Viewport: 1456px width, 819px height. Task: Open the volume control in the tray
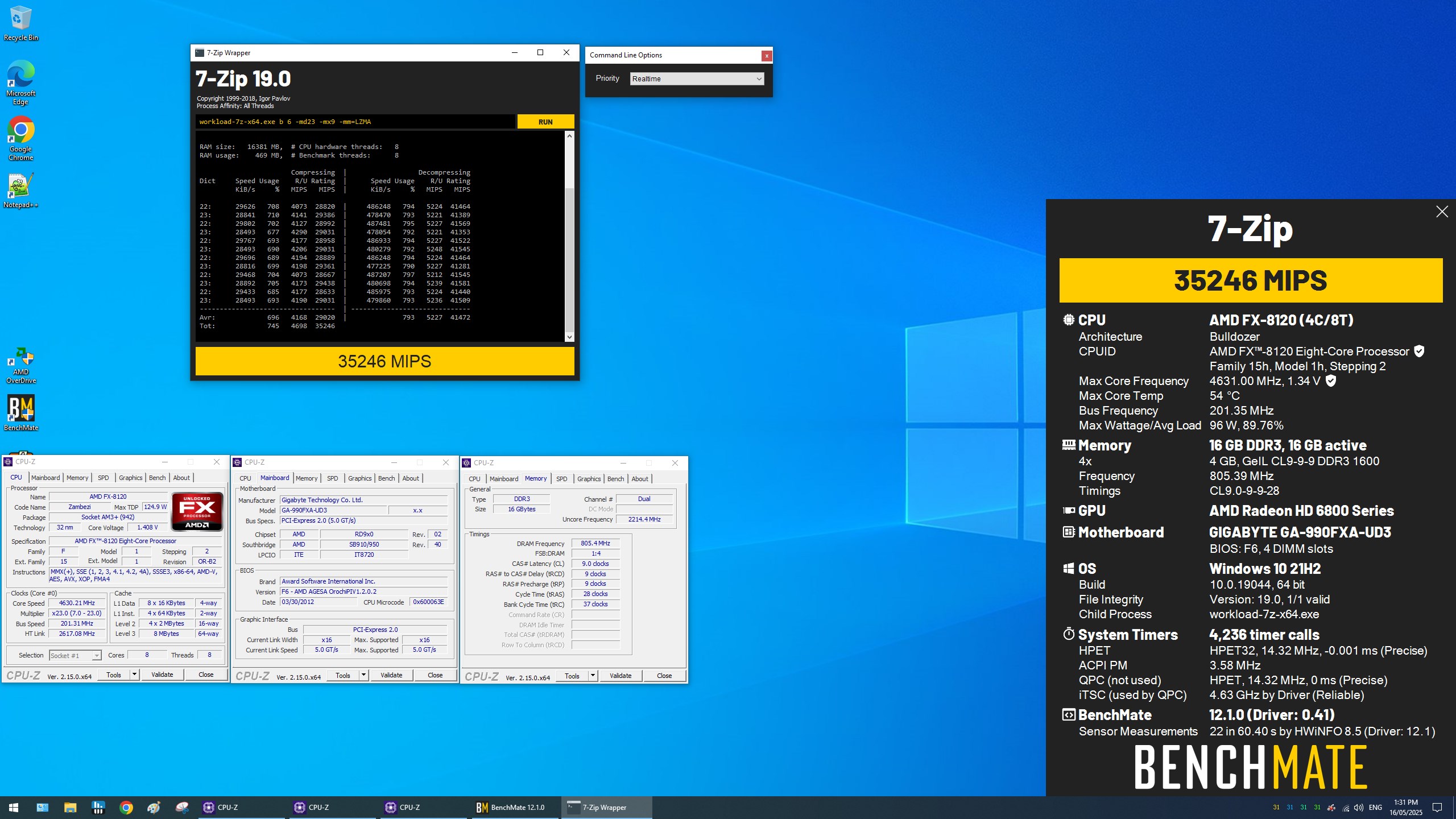1359,808
